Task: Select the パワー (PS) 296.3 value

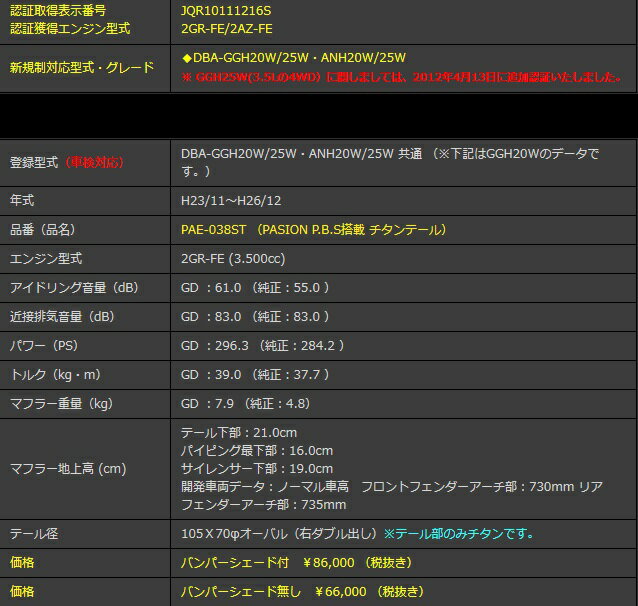Action: point(263,345)
